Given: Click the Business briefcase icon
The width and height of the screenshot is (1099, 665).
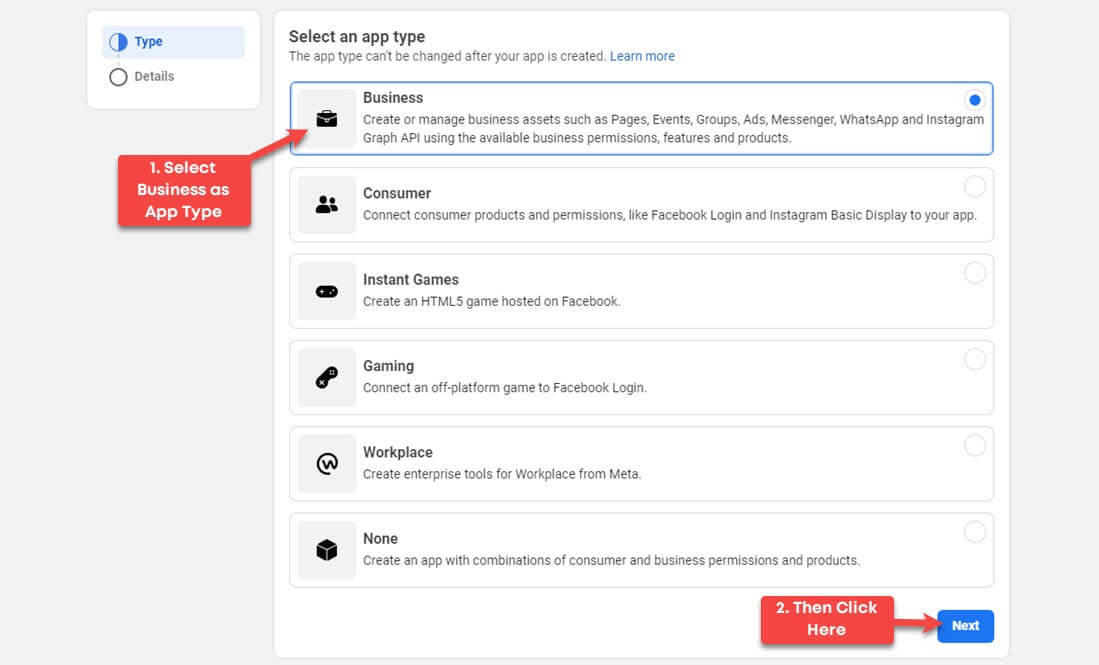Looking at the screenshot, I should [x=327, y=118].
